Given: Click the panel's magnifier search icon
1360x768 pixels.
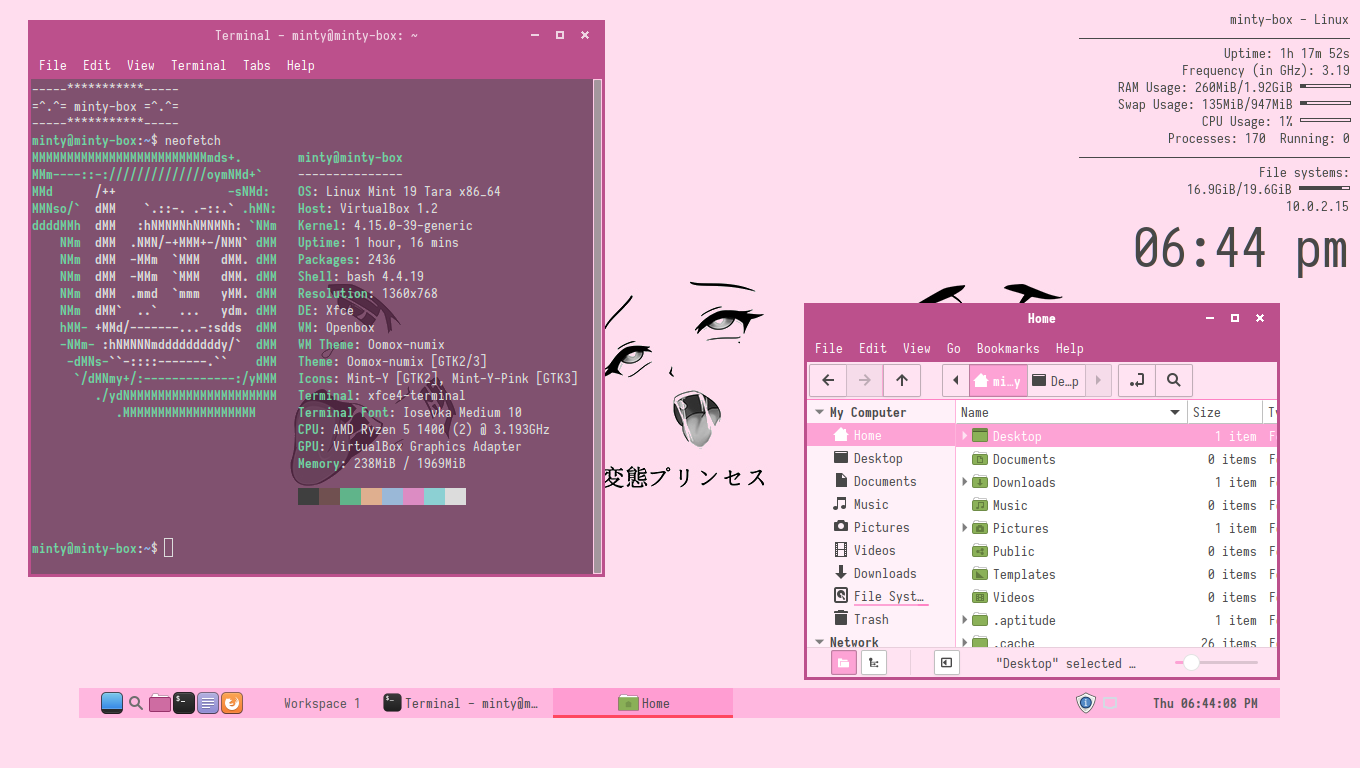Looking at the screenshot, I should [136, 703].
